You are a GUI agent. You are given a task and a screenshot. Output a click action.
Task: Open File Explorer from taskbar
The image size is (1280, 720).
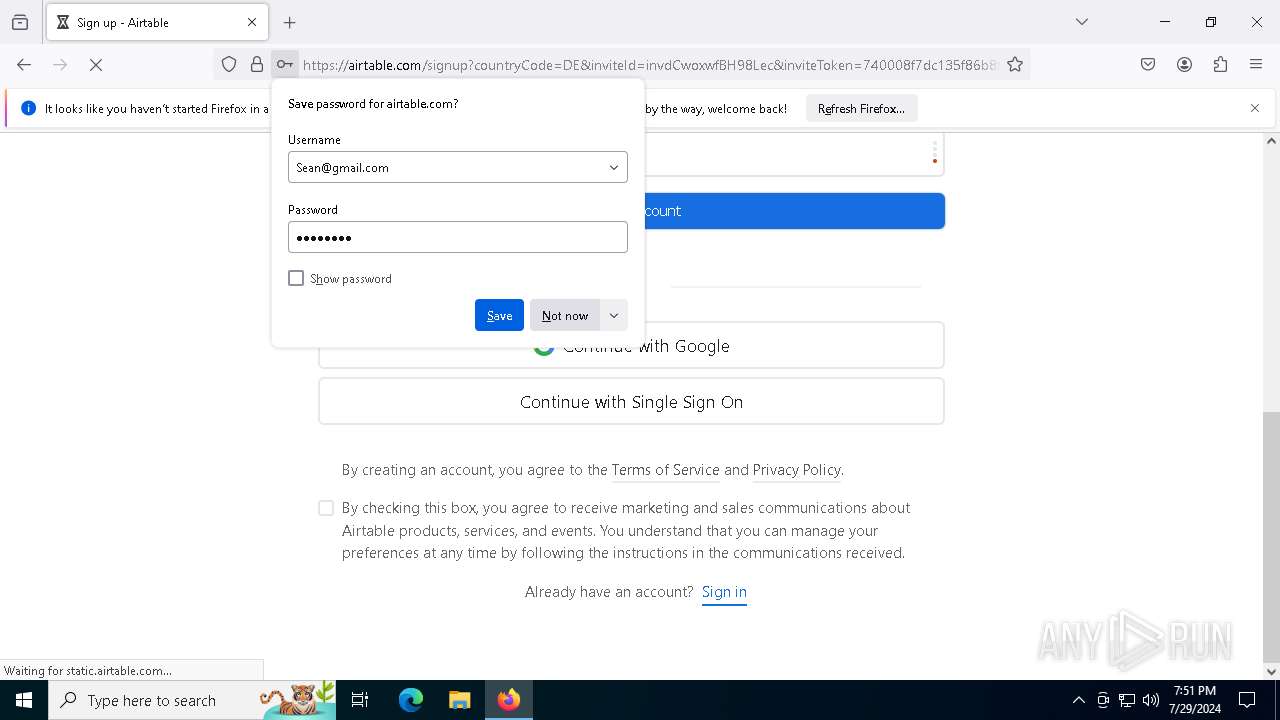coord(459,700)
